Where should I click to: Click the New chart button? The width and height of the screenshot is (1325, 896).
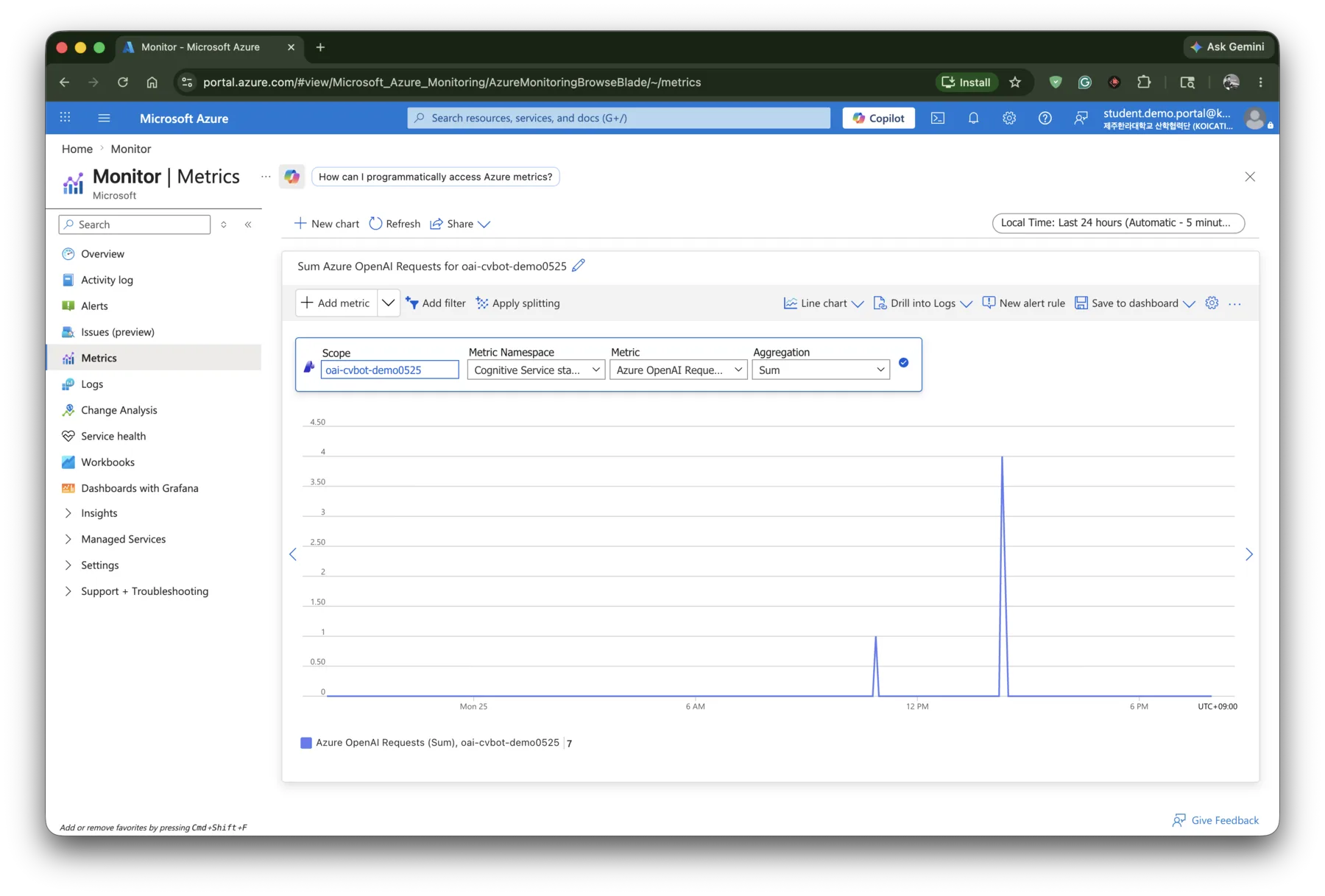click(x=326, y=224)
